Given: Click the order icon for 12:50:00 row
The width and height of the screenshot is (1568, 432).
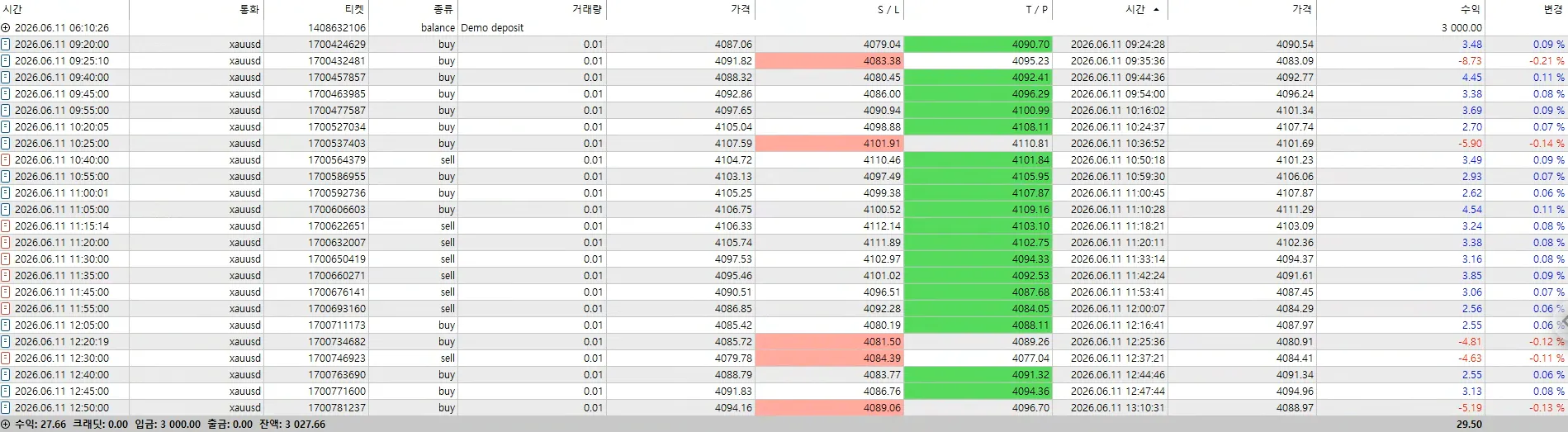Looking at the screenshot, I should pos(6,407).
